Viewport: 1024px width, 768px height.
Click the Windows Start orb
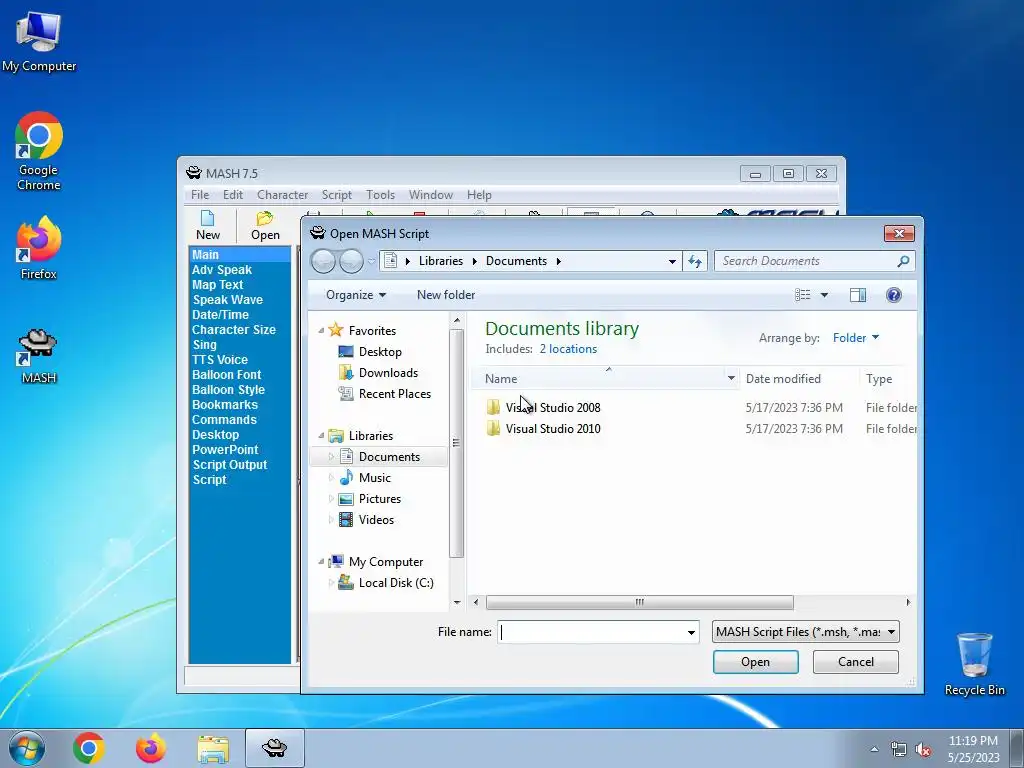[27, 748]
